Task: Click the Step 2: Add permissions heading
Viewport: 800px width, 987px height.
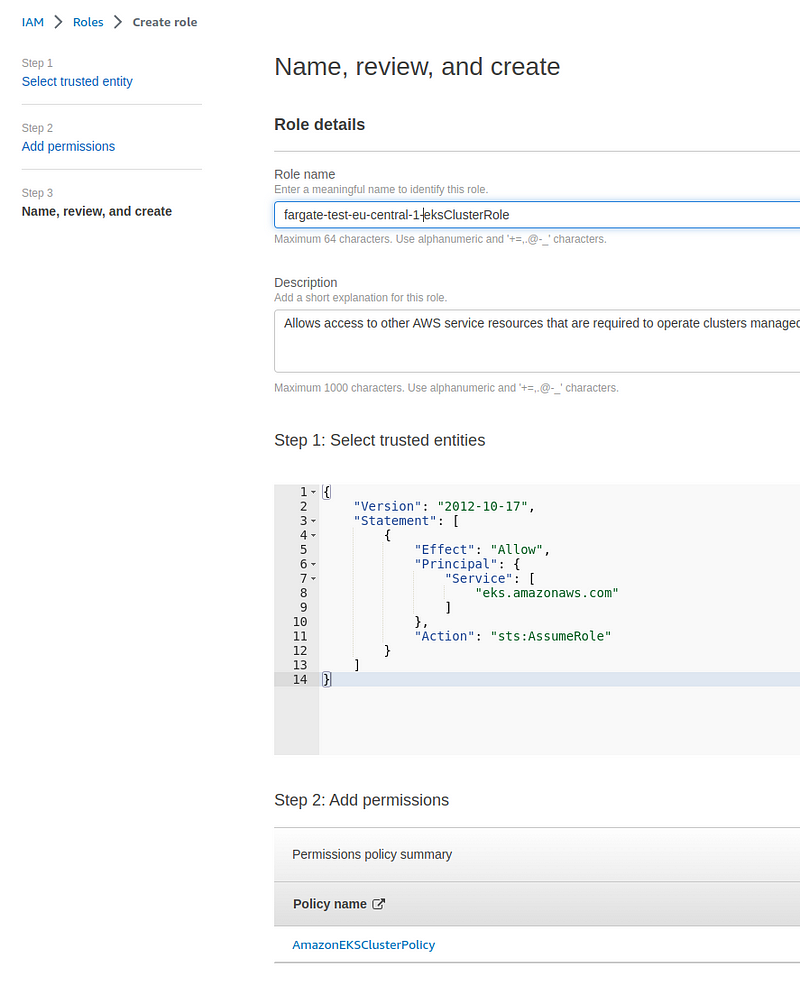Action: click(x=362, y=800)
